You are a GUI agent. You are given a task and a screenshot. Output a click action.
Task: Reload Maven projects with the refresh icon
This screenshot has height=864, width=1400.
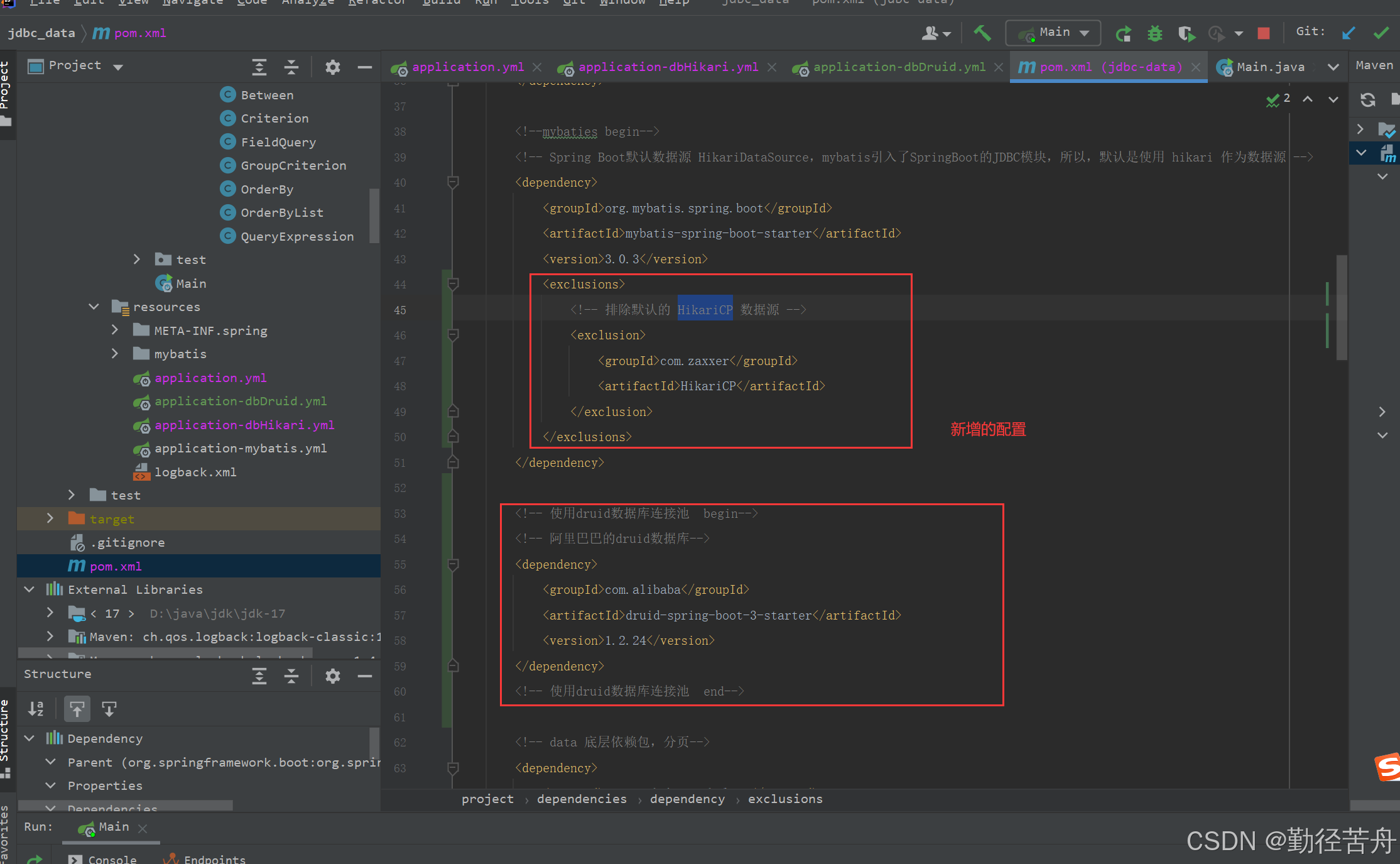[x=1367, y=99]
